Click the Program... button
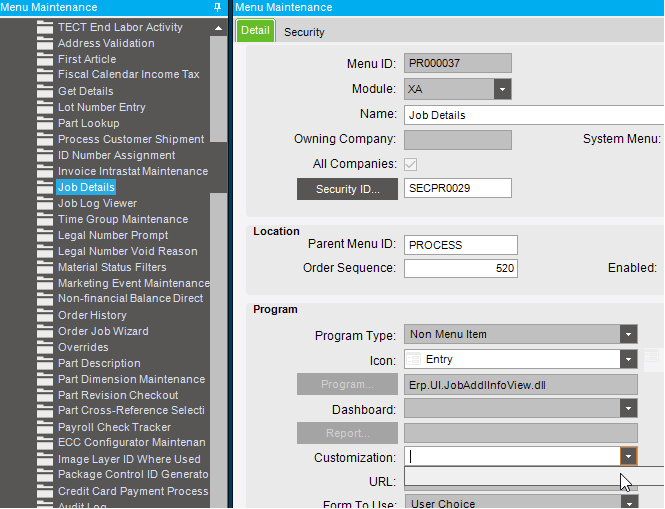665x509 pixels. 347,384
